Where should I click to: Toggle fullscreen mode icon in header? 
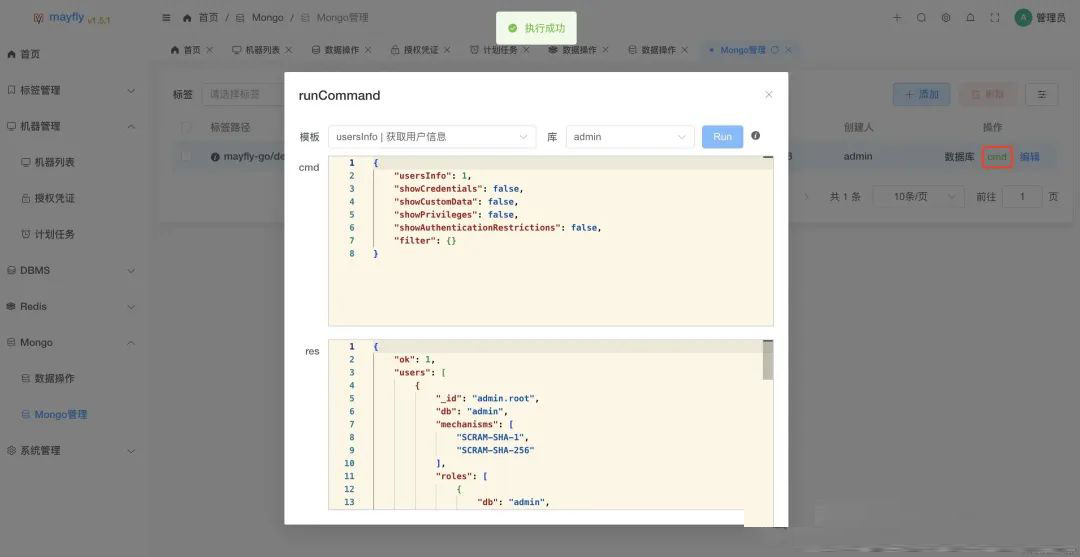pyautogui.click(x=995, y=18)
